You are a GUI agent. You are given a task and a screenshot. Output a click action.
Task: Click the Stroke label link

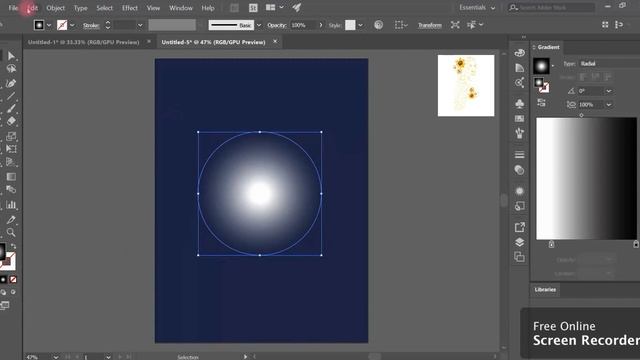click(91, 25)
